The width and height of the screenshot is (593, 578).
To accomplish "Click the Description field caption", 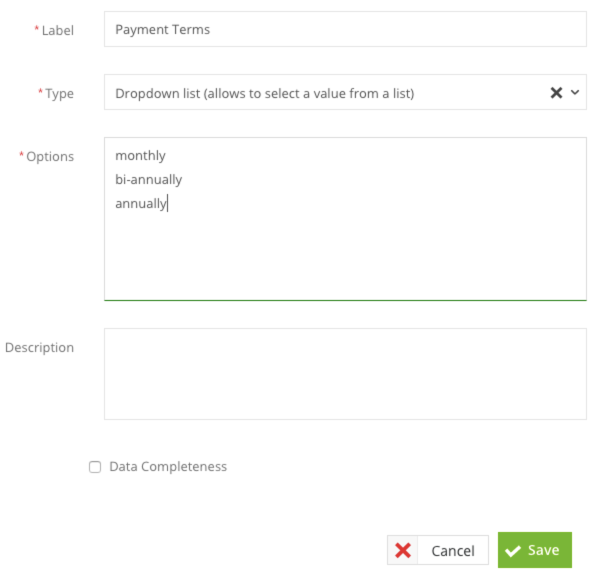I will 39,347.
